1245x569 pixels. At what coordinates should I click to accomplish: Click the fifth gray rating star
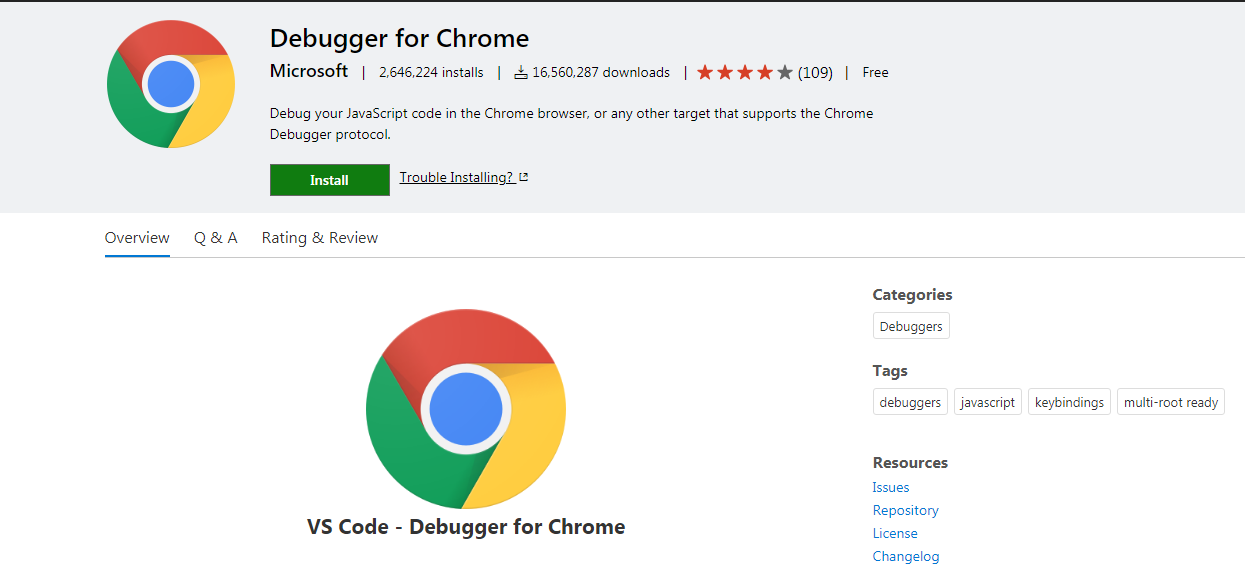[x=785, y=72]
